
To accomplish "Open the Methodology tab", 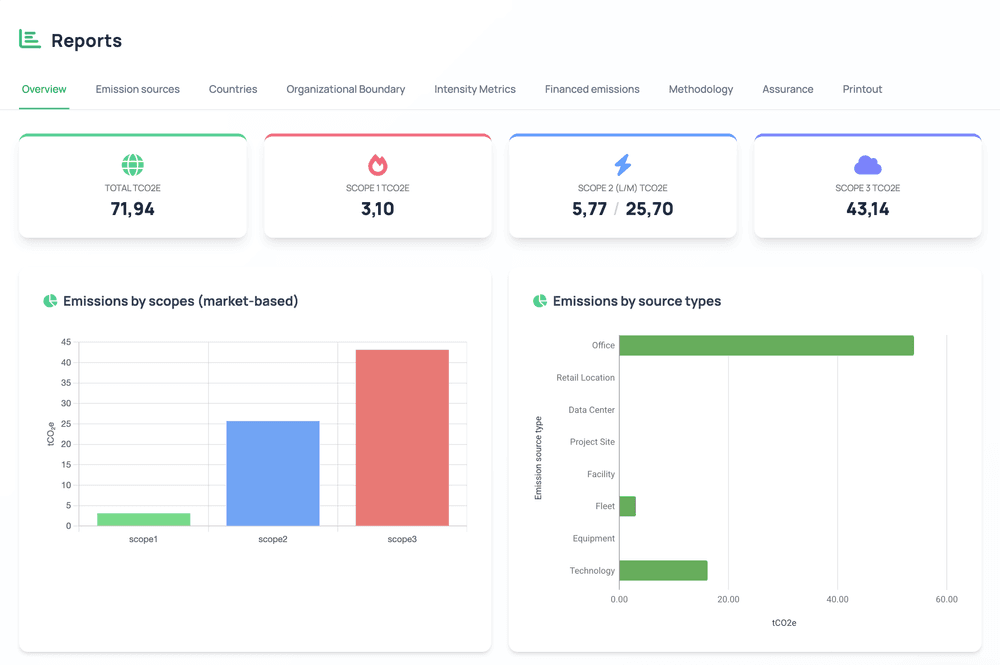I will point(701,89).
